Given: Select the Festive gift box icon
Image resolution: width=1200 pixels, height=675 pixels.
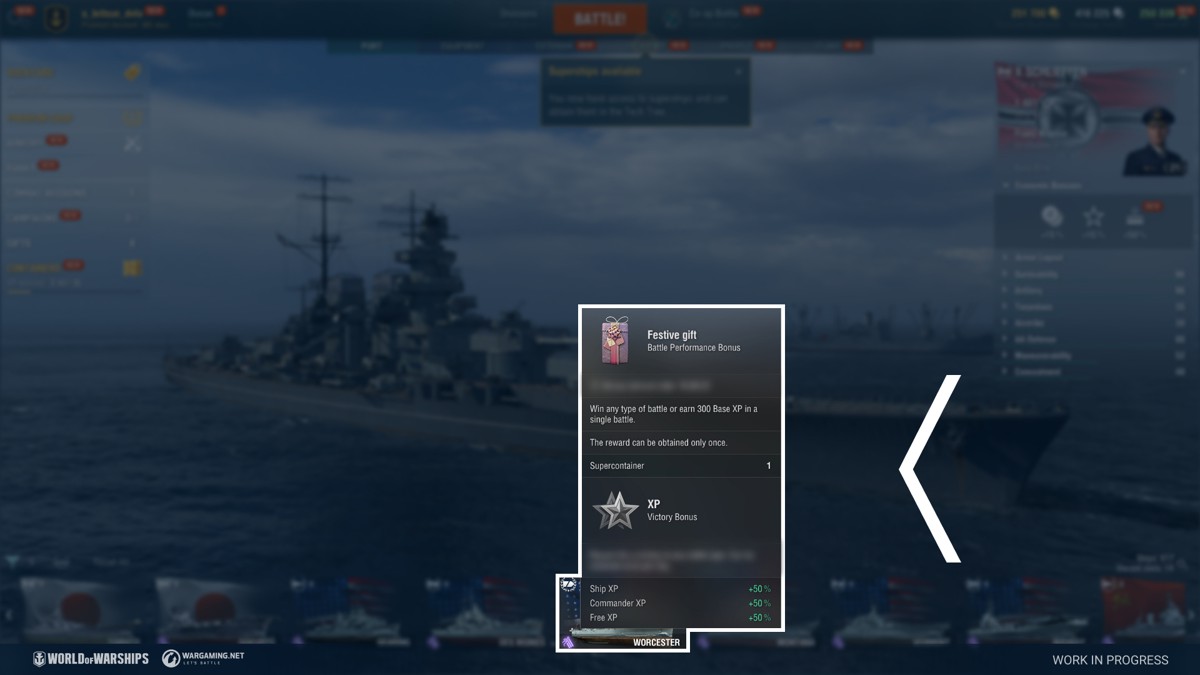Looking at the screenshot, I should [615, 340].
